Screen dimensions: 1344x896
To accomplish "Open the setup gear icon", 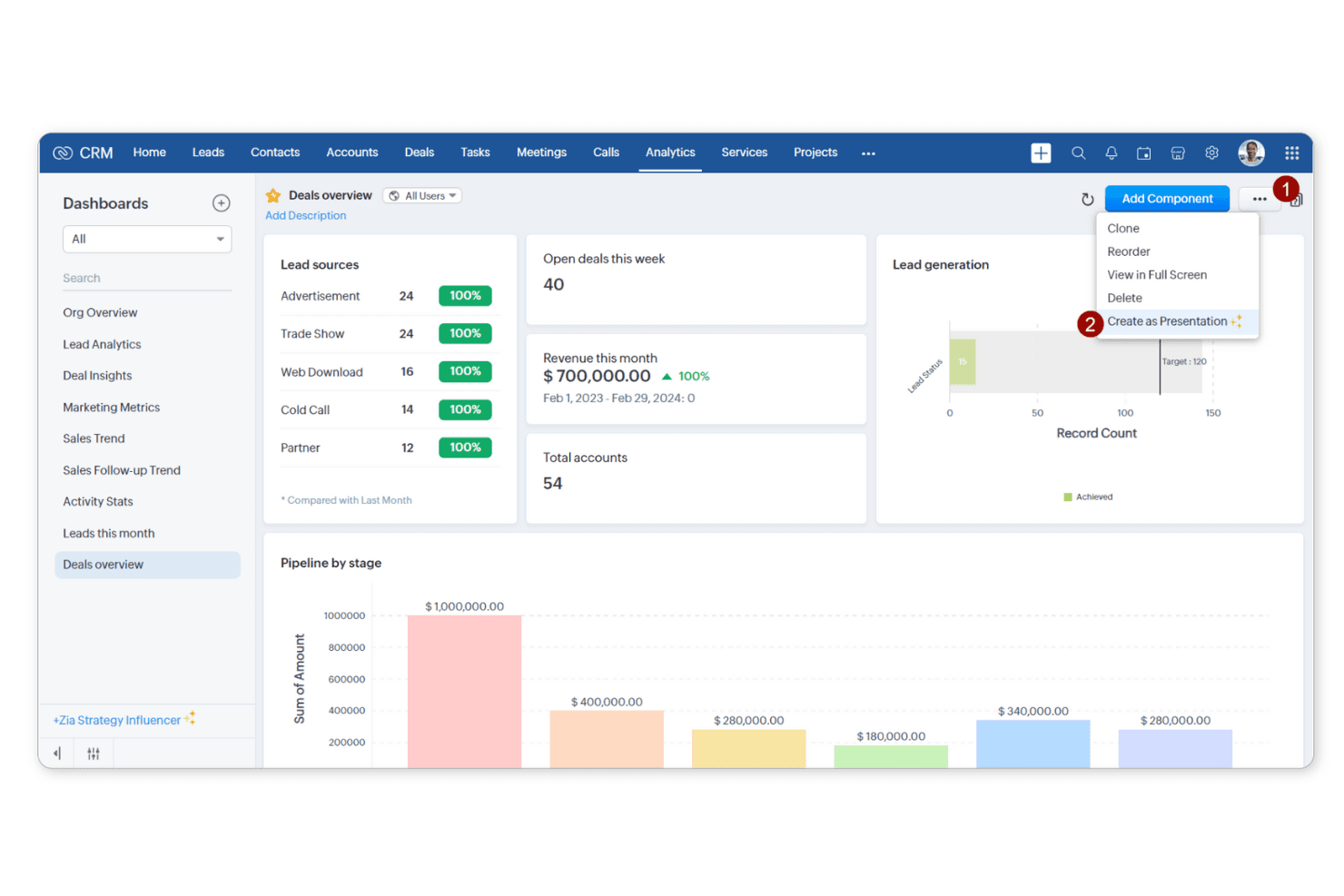I will [1211, 153].
